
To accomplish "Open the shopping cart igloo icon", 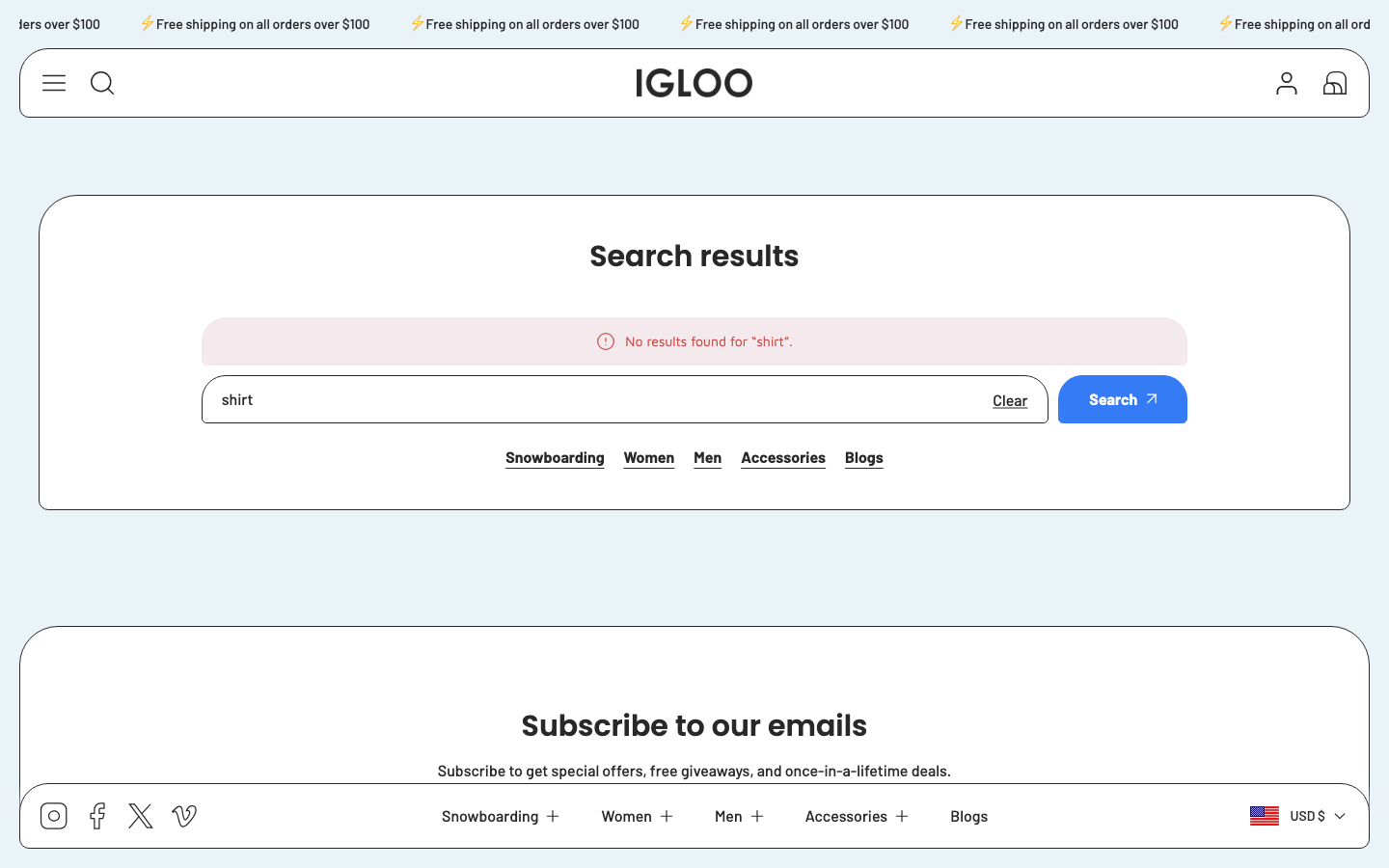I will click(1335, 83).
